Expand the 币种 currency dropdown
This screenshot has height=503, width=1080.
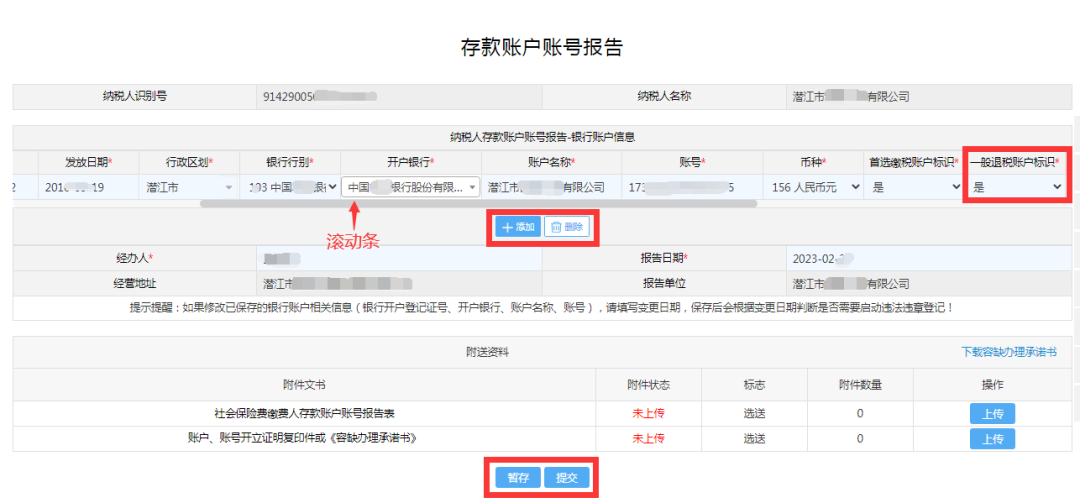[x=813, y=187]
